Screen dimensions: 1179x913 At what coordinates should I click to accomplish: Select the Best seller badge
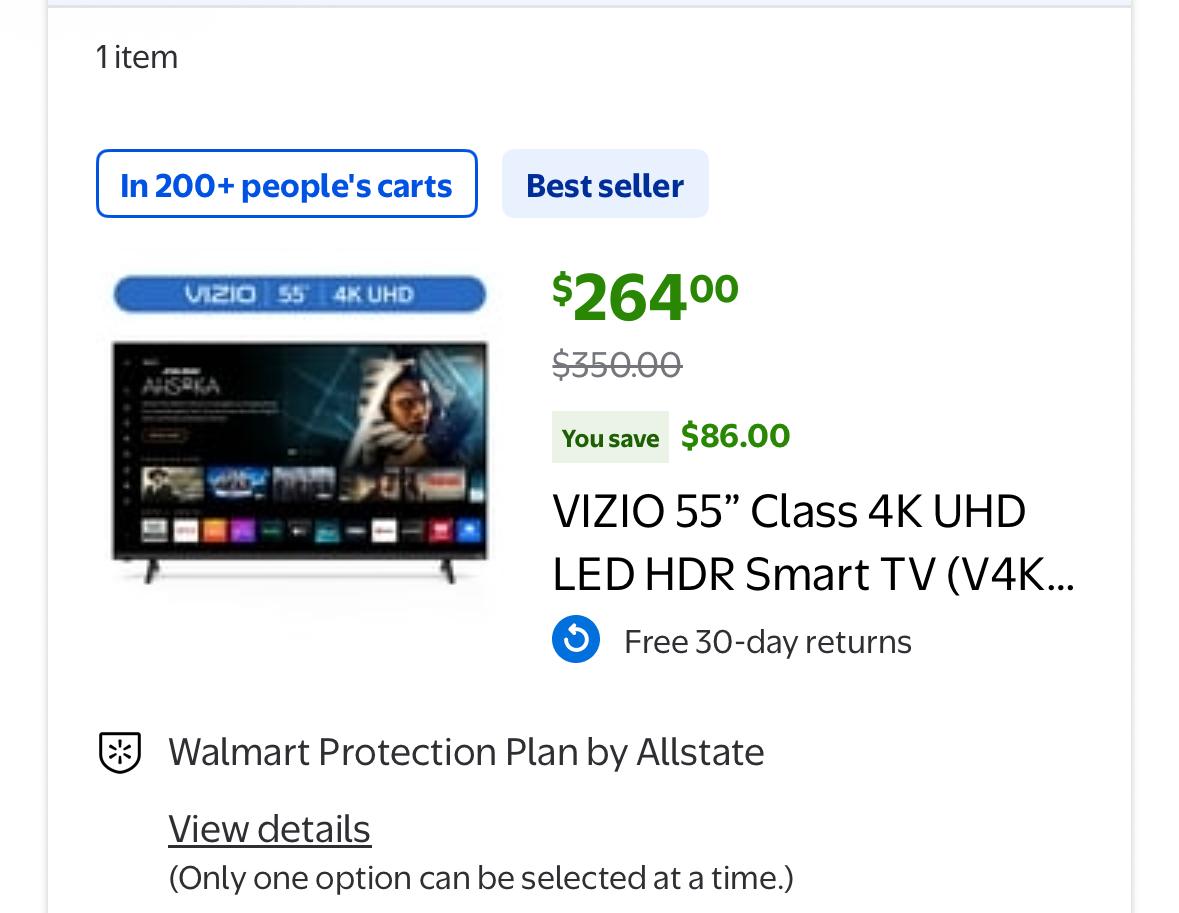click(x=605, y=184)
